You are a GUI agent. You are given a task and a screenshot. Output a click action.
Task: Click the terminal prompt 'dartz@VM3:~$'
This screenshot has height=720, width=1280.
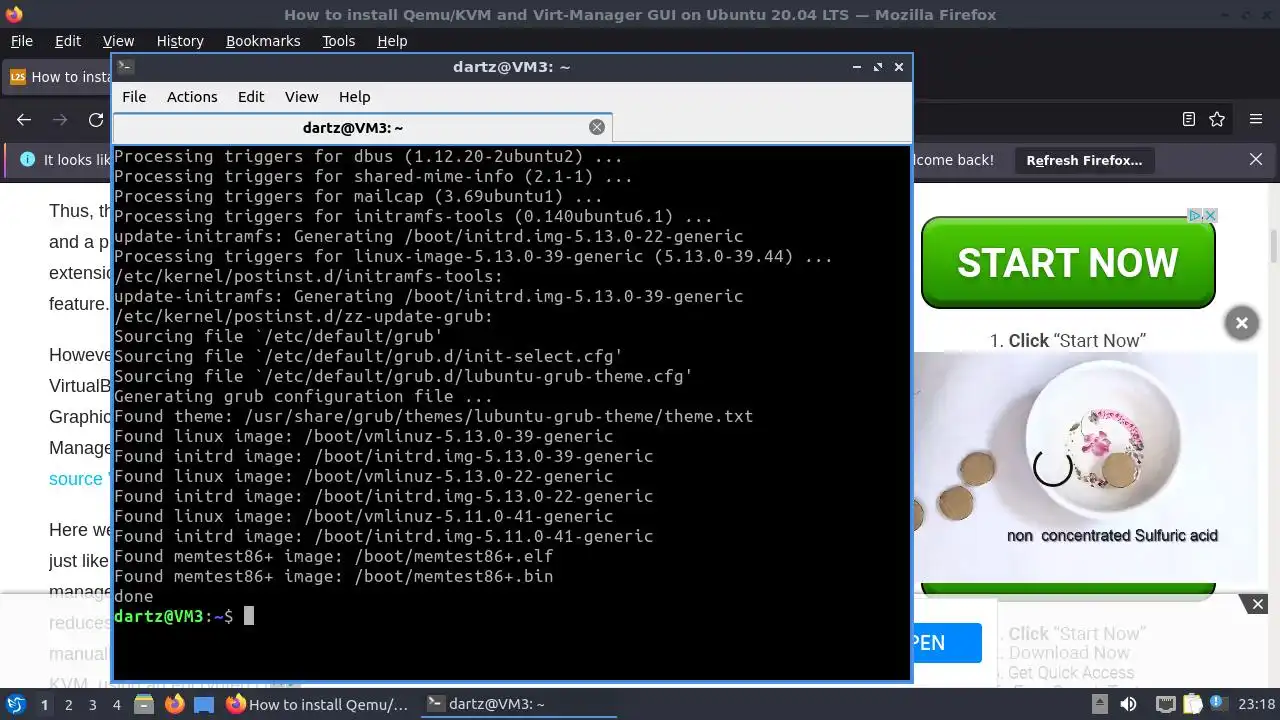174,616
